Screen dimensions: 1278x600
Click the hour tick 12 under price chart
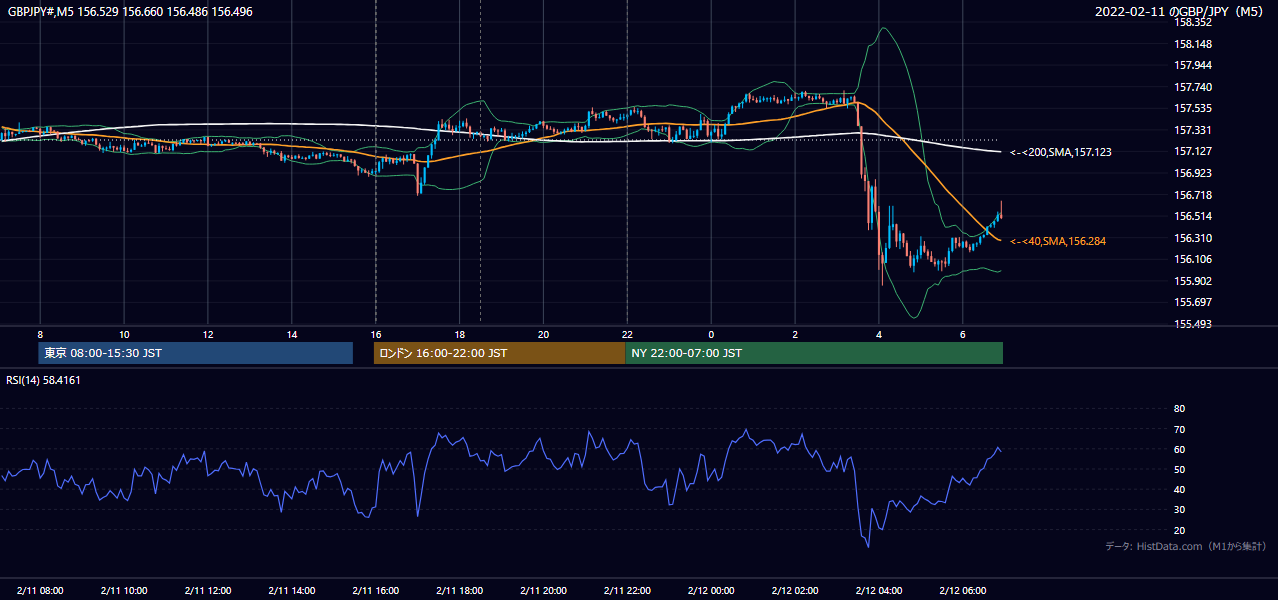pos(208,334)
